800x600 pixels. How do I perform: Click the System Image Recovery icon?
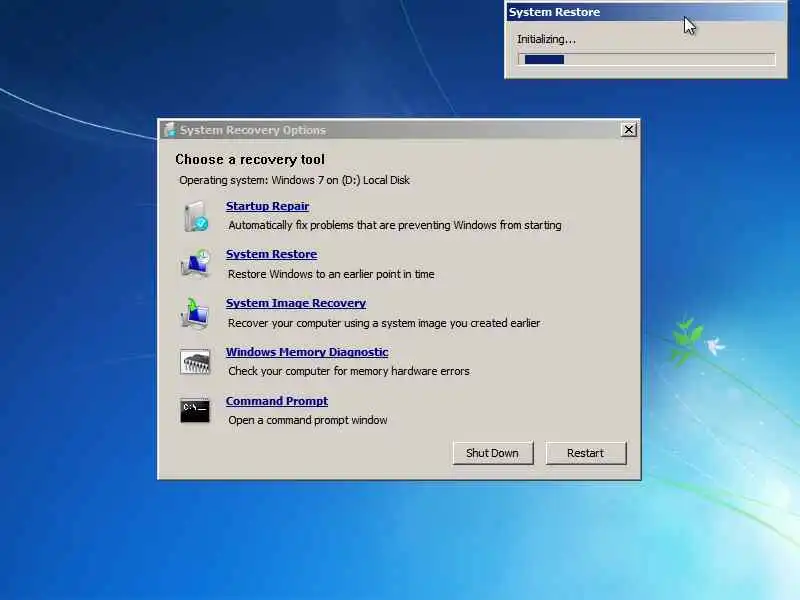[195, 313]
